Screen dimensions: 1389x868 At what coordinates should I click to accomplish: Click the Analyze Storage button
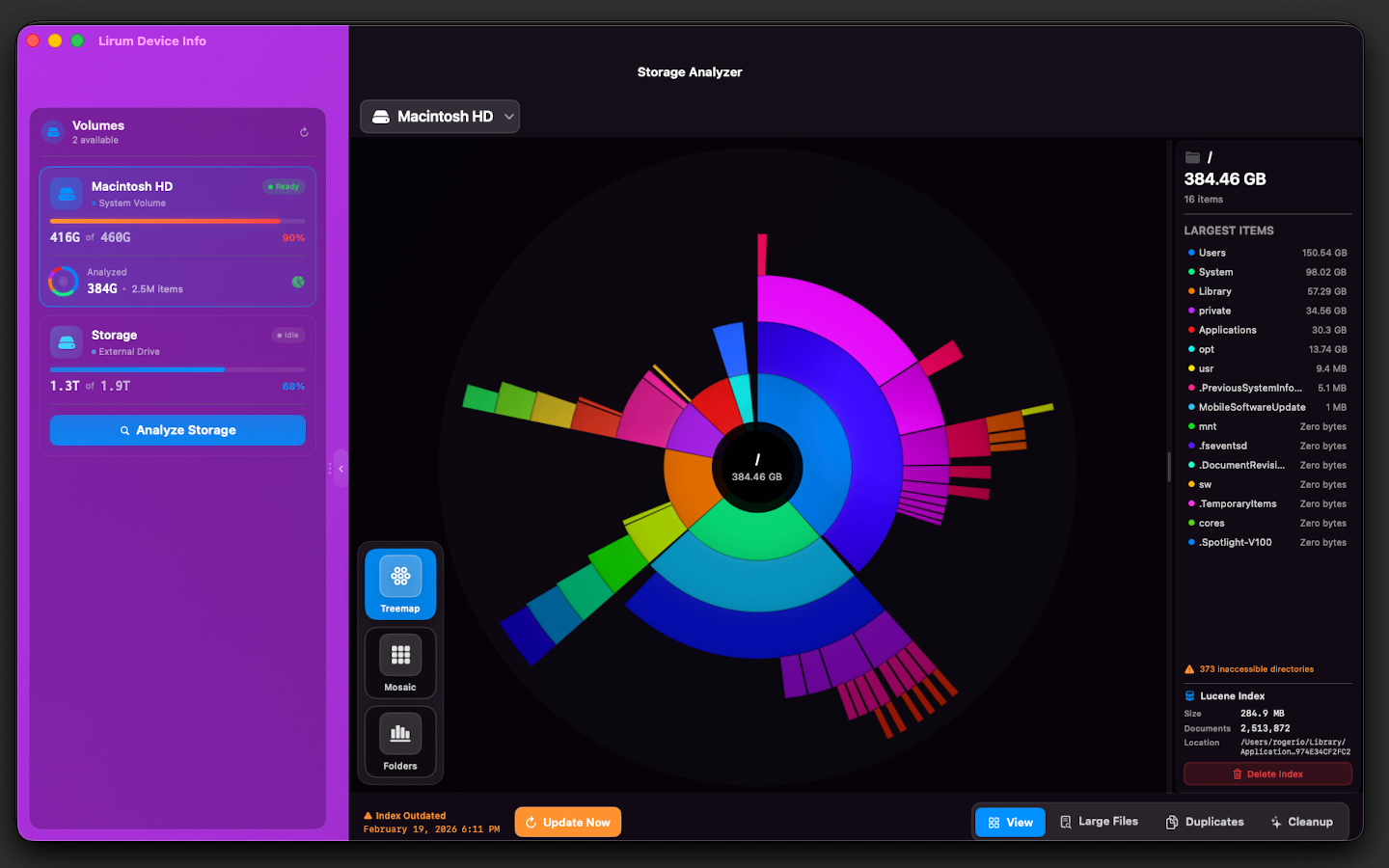tap(177, 430)
